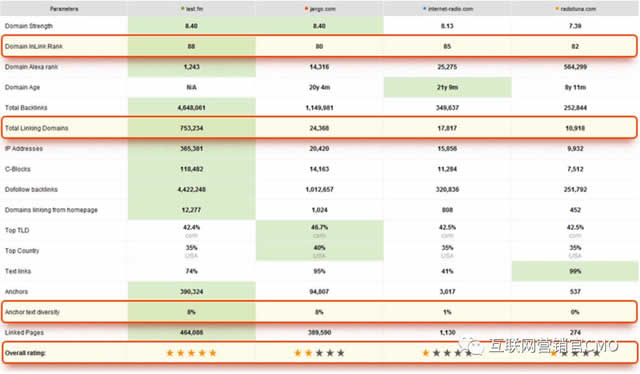The width and height of the screenshot is (640, 374).
Task: Click last.fm's five-star overall rating
Action: tap(191, 353)
